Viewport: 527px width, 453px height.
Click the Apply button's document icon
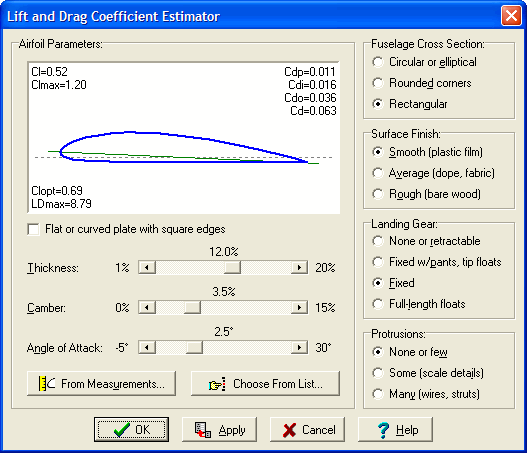203,430
